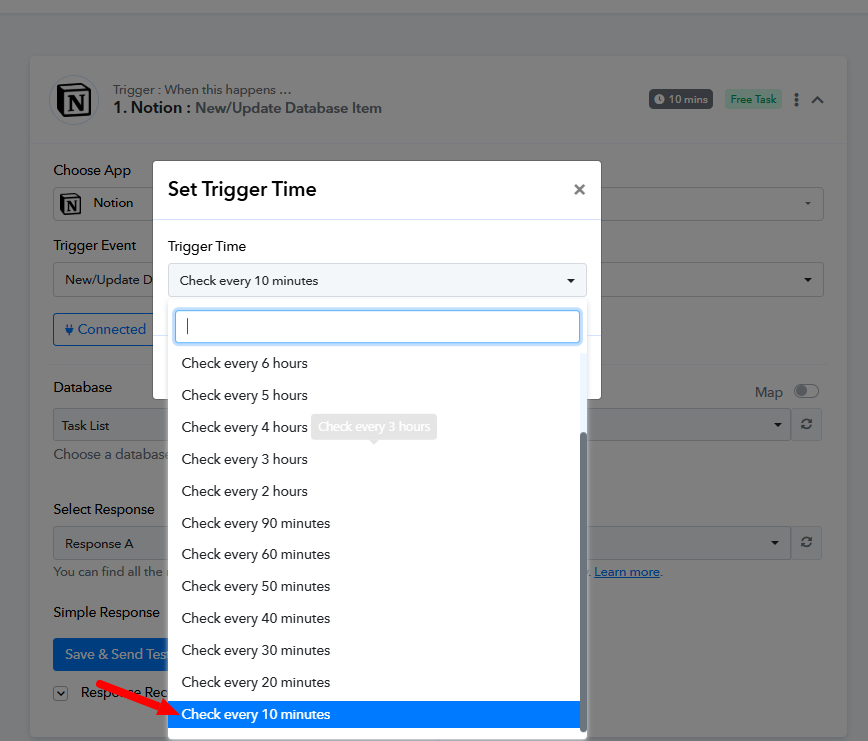Click the Free Task badge
The image size is (868, 741).
tap(753, 99)
